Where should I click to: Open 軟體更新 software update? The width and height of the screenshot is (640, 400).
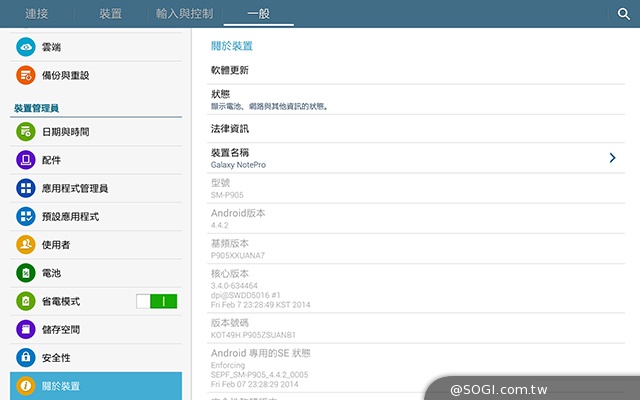230,70
